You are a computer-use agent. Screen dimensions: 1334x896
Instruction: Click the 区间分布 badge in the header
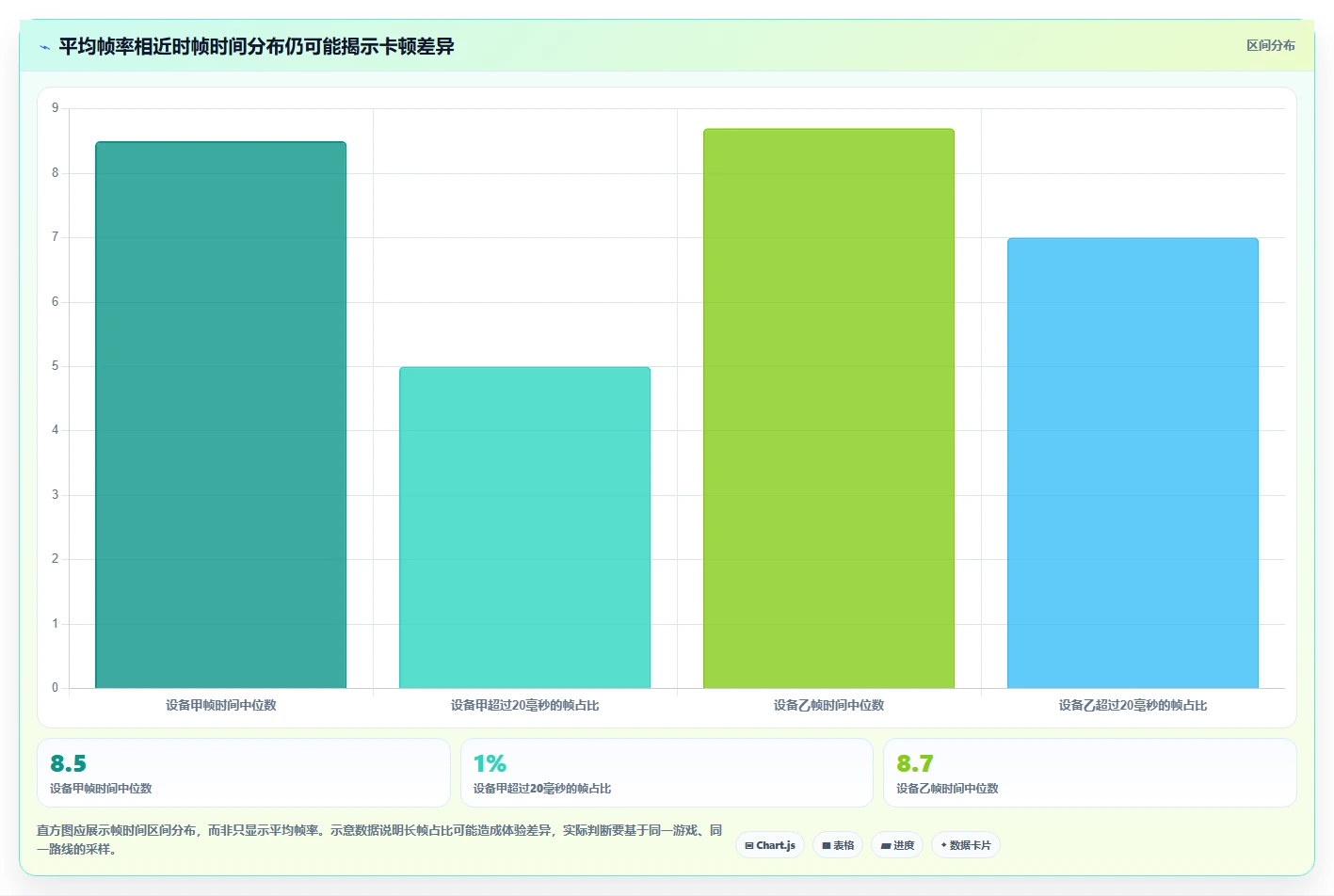coord(1271,45)
